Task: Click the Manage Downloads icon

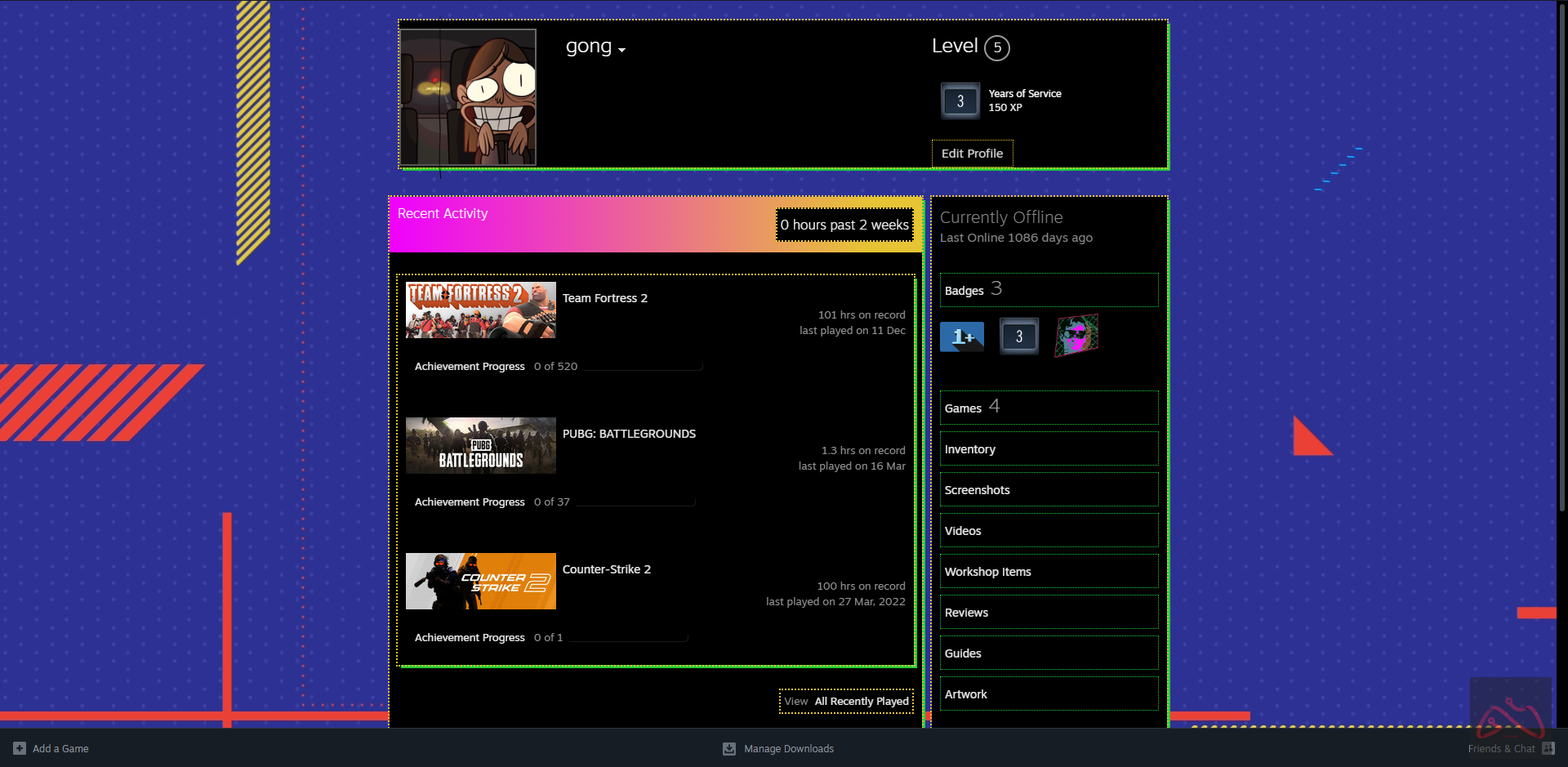Action: 729,748
